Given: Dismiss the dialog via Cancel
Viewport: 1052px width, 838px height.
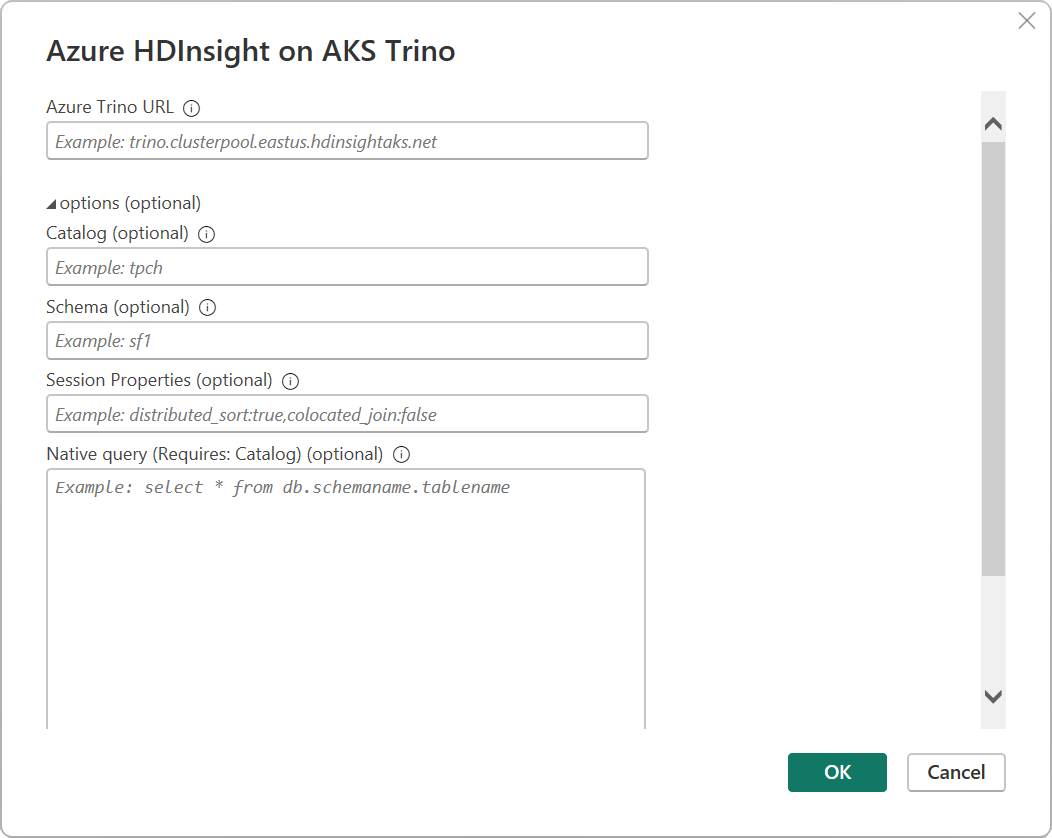Looking at the screenshot, I should tap(956, 772).
